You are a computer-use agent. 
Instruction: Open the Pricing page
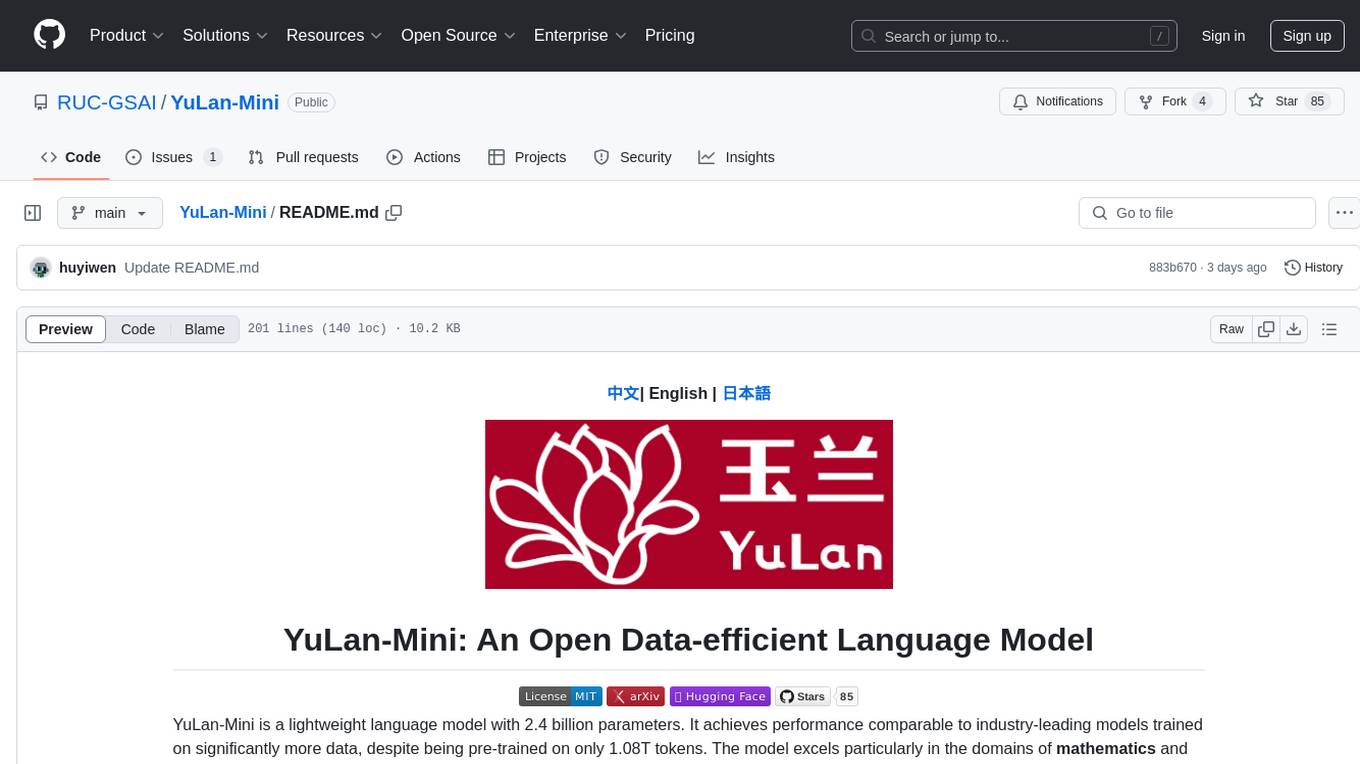[670, 35]
